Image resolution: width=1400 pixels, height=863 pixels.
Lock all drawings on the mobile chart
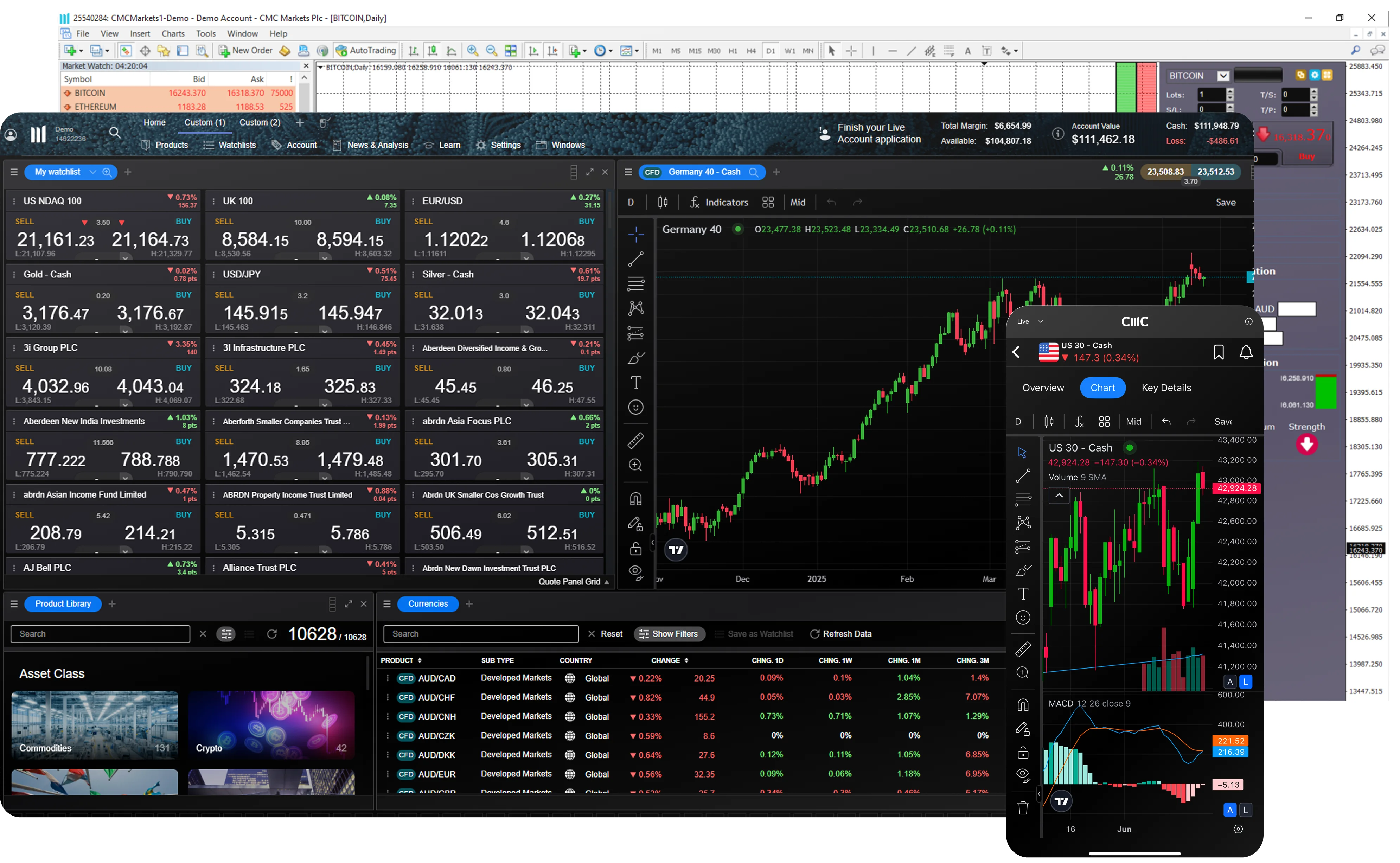[x=1023, y=752]
